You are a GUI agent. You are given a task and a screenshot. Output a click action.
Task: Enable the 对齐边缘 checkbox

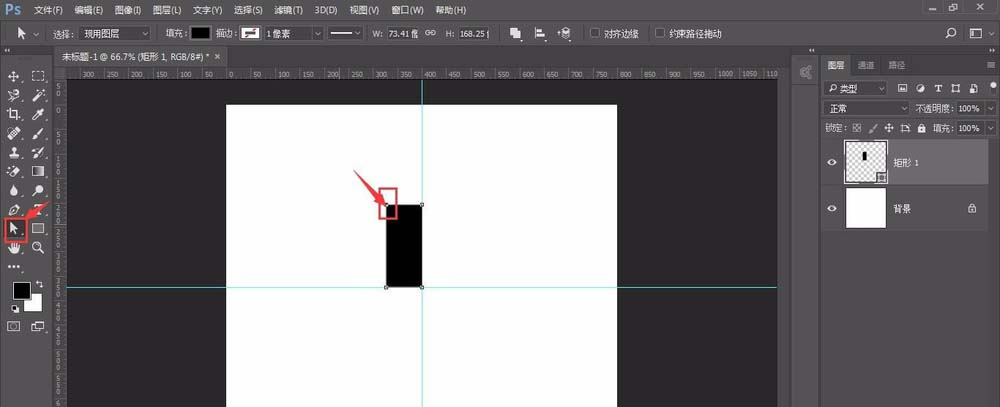[x=594, y=33]
